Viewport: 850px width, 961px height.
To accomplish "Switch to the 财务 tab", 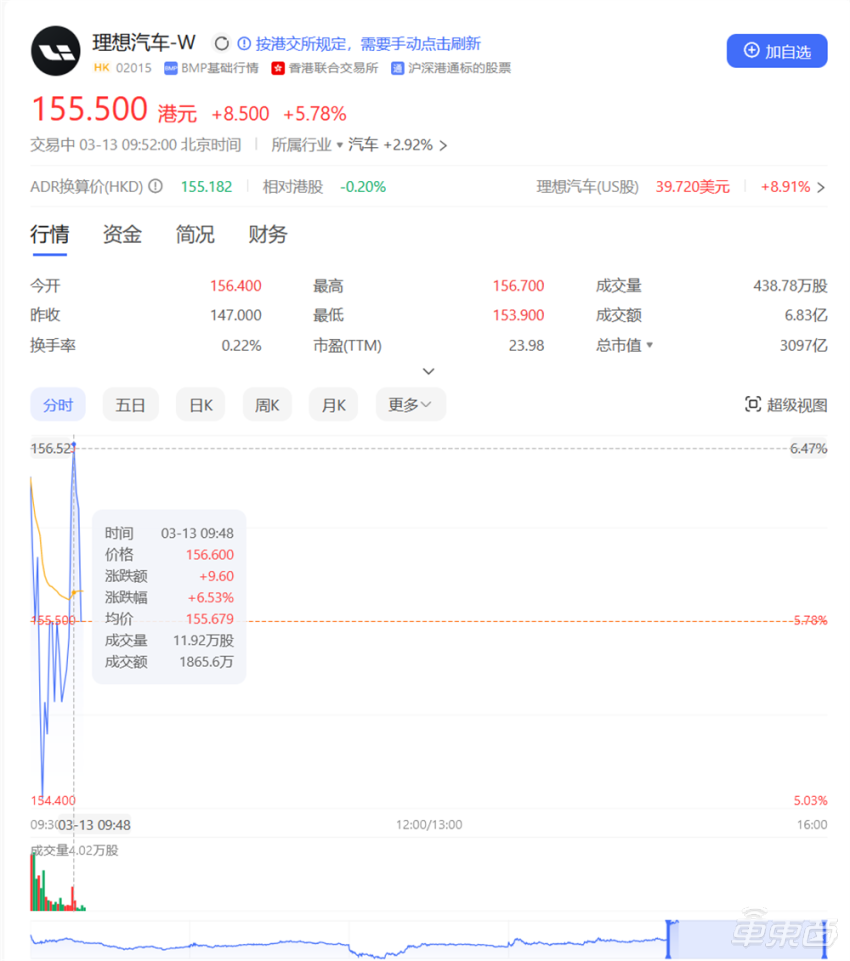I will [268, 235].
